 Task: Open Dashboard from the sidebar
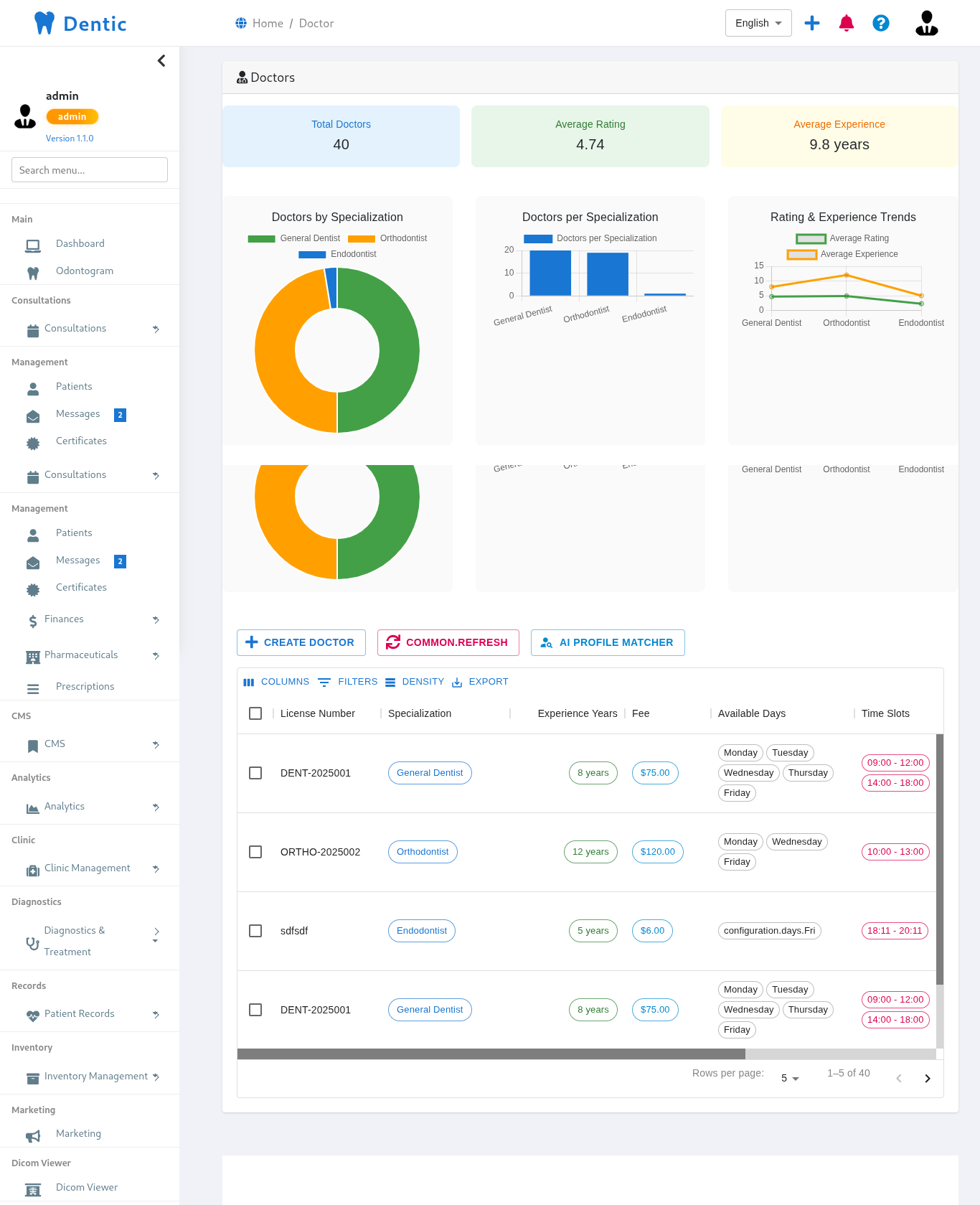click(80, 244)
